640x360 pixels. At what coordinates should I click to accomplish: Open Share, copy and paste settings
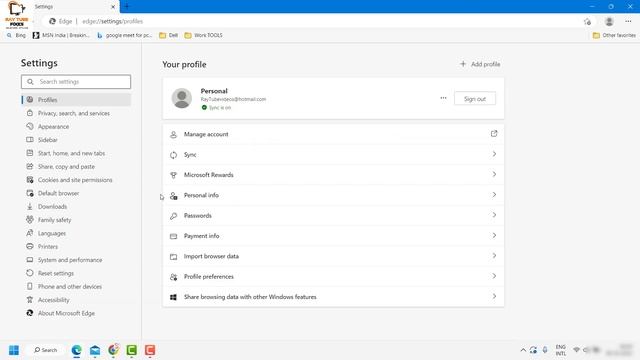66,167
